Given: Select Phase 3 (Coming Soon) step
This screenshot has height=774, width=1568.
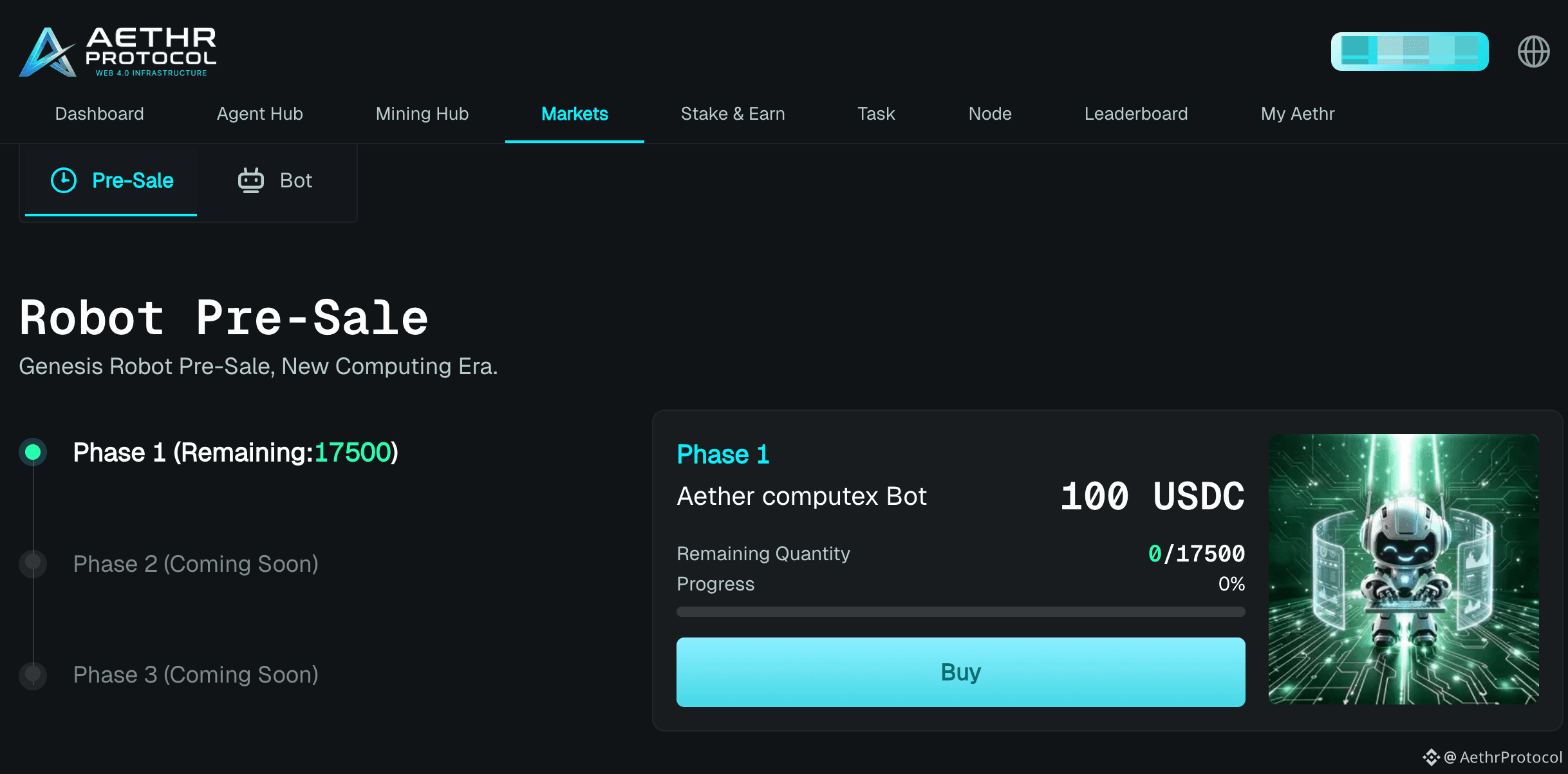Looking at the screenshot, I should pos(196,675).
